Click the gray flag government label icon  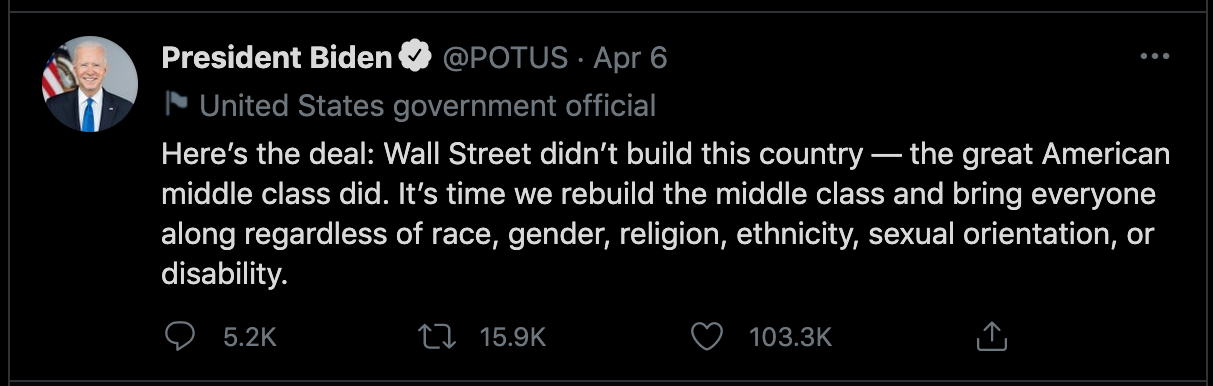coord(176,104)
